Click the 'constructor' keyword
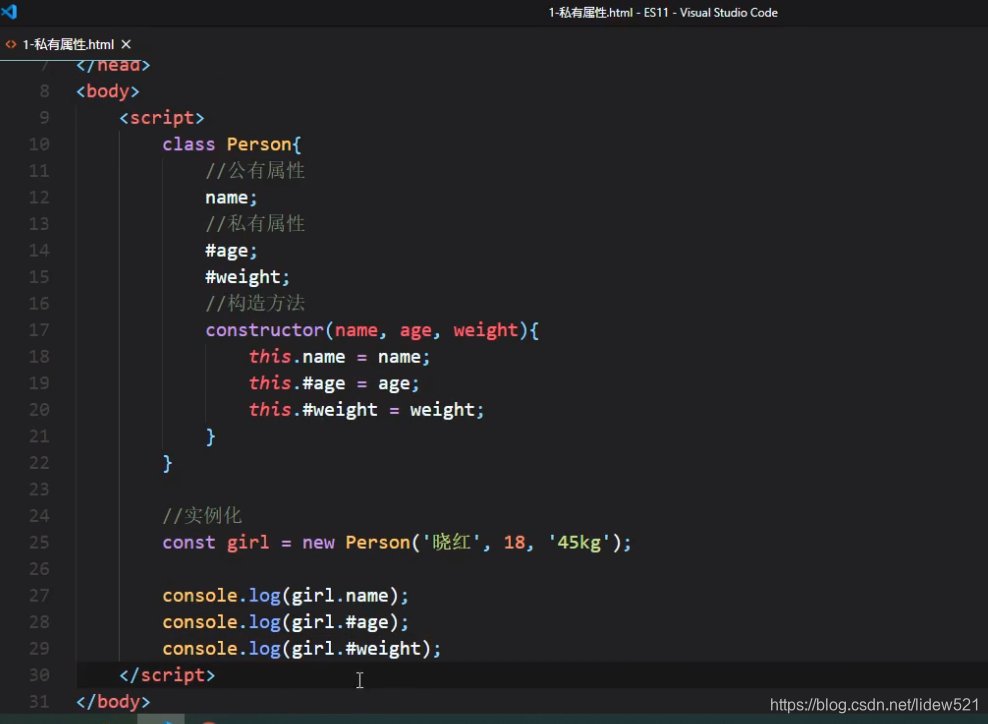The width and height of the screenshot is (988, 724). pos(265,330)
